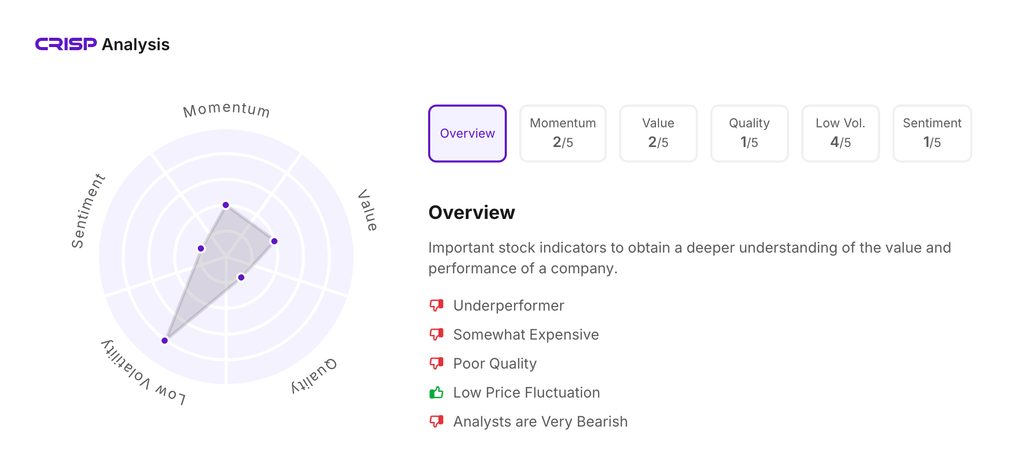Click the thumbs-down icon beside Poor Quality
1024x470 pixels.
436,363
